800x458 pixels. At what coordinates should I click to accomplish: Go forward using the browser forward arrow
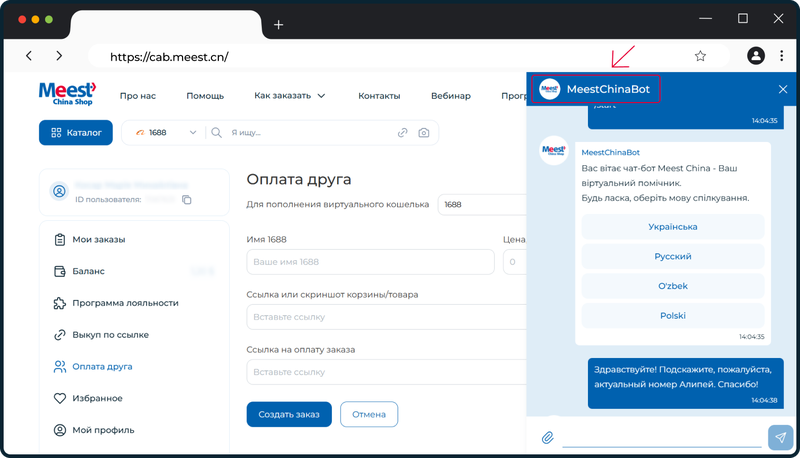tap(59, 56)
